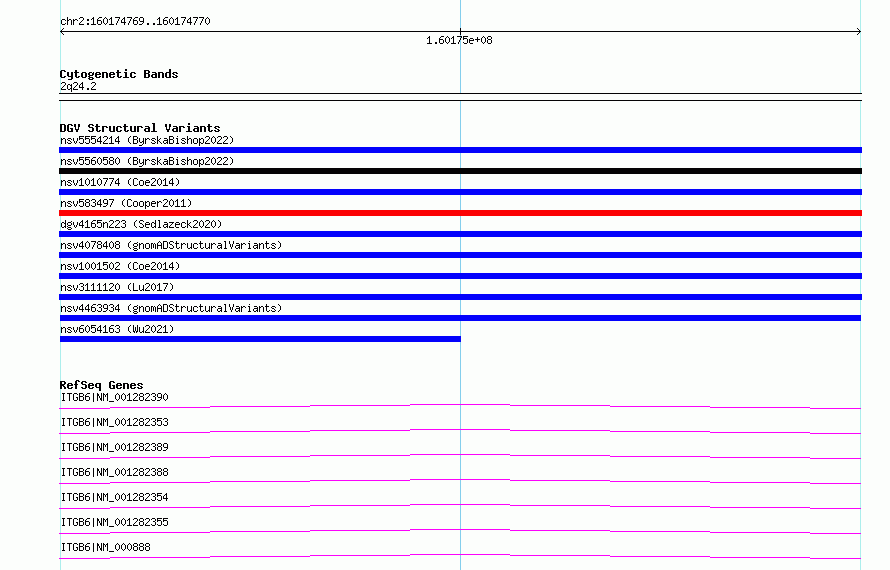Click the blue bar under nsv4078408

(x=460, y=255)
